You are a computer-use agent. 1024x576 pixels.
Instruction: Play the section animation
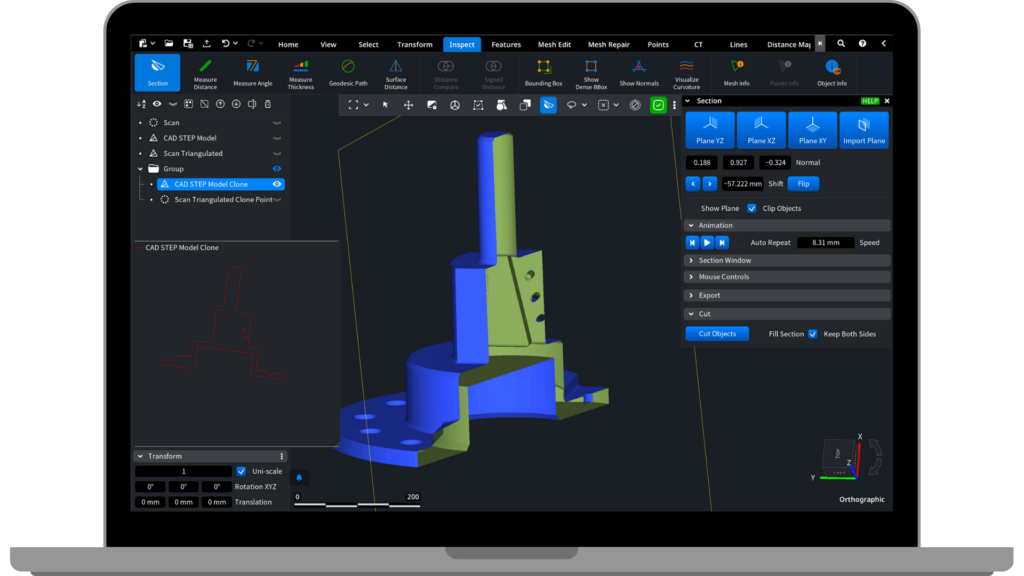(x=707, y=242)
